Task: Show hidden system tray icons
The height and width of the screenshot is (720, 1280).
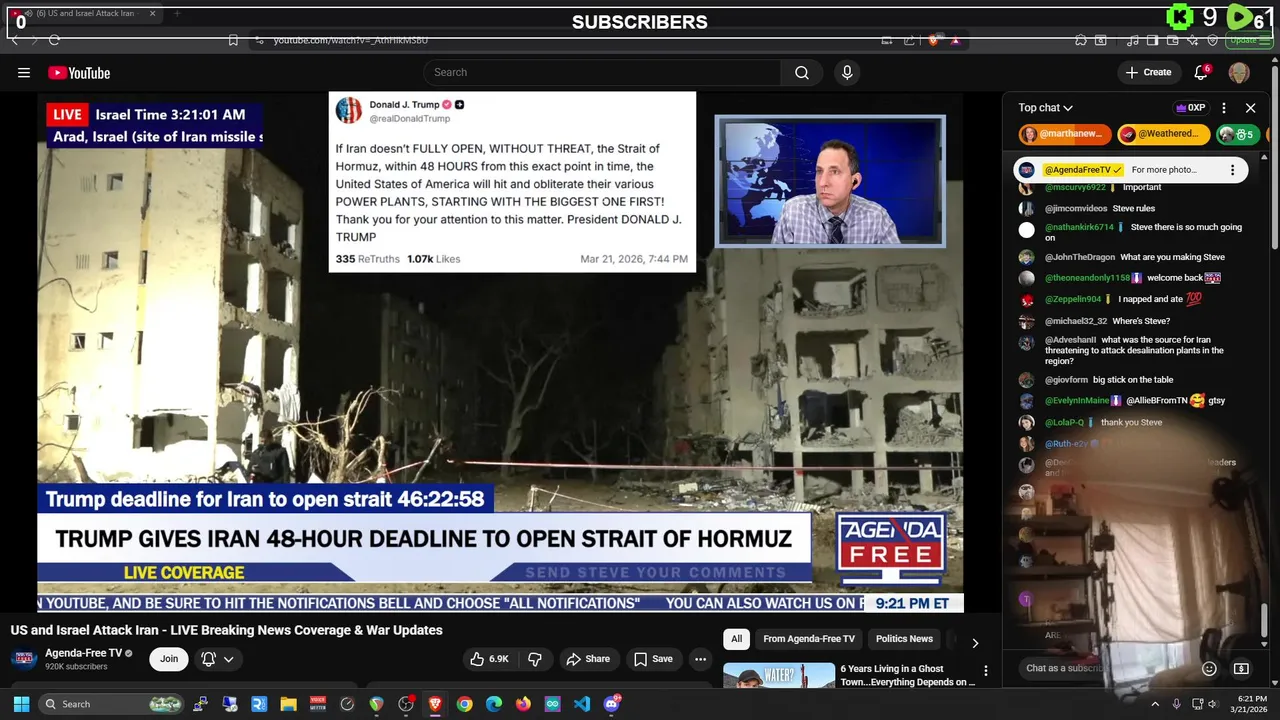Action: [1155, 704]
